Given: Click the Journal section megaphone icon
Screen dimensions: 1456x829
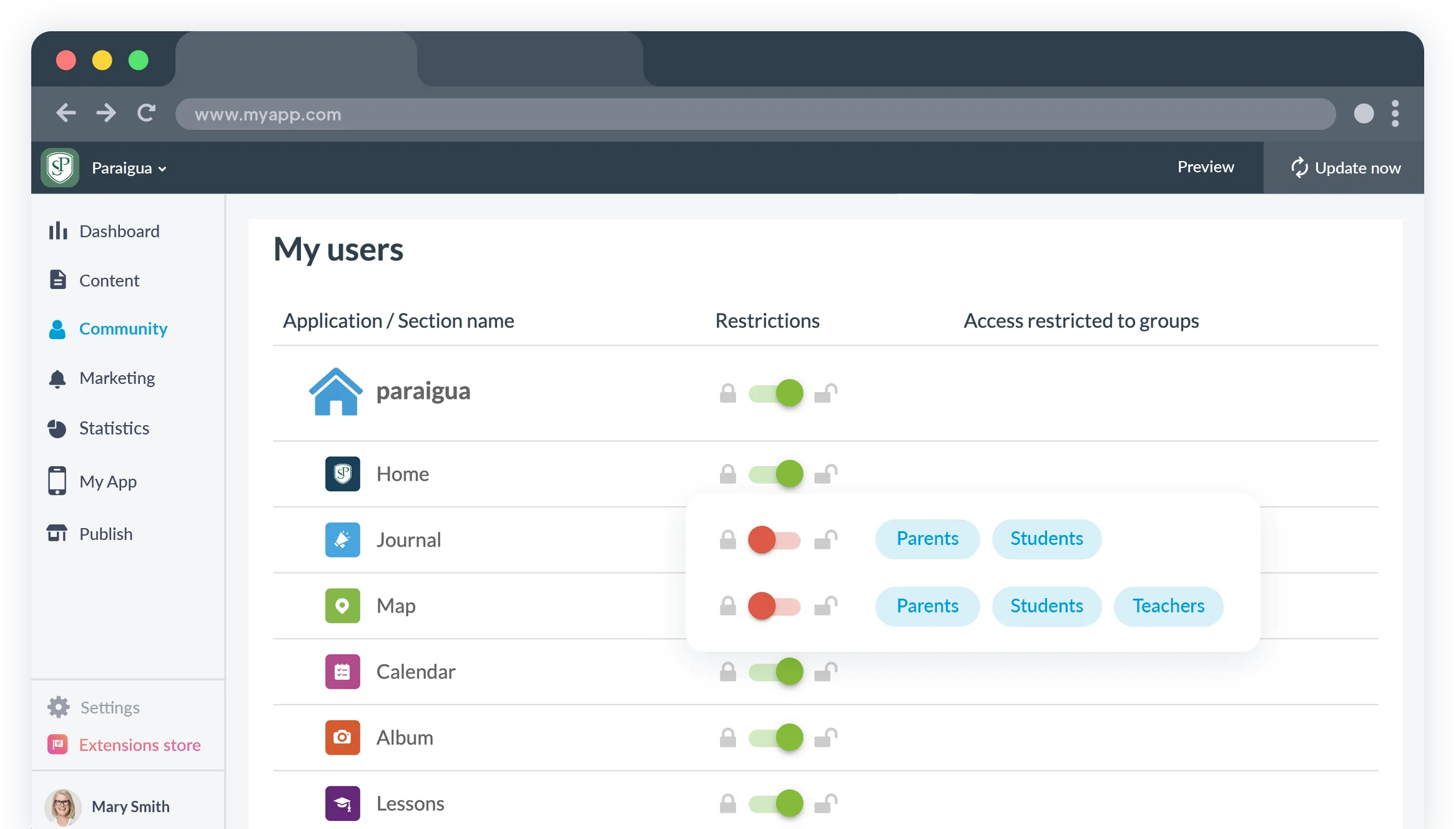Looking at the screenshot, I should (342, 539).
